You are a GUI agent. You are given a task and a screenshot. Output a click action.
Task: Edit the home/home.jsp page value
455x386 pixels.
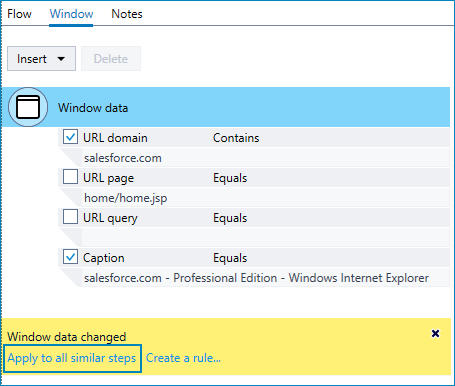tap(266, 198)
